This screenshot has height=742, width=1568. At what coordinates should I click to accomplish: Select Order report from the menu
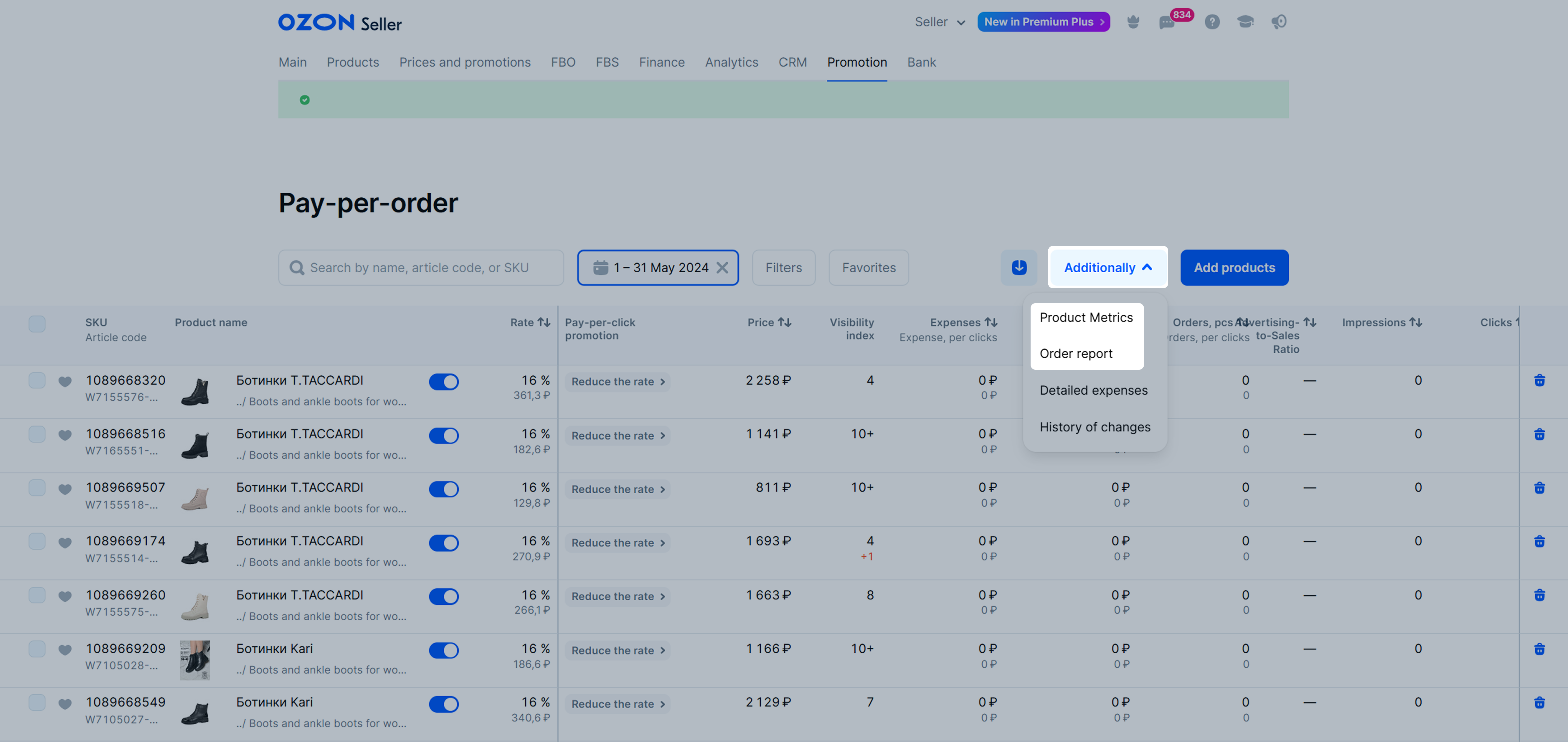(1075, 354)
